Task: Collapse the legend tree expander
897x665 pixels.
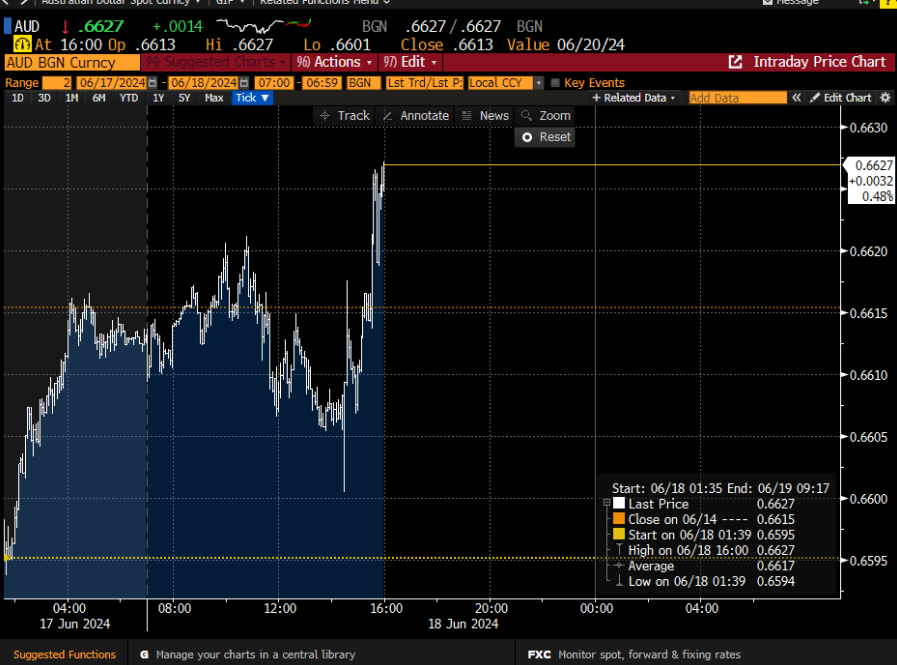Action: [x=607, y=504]
